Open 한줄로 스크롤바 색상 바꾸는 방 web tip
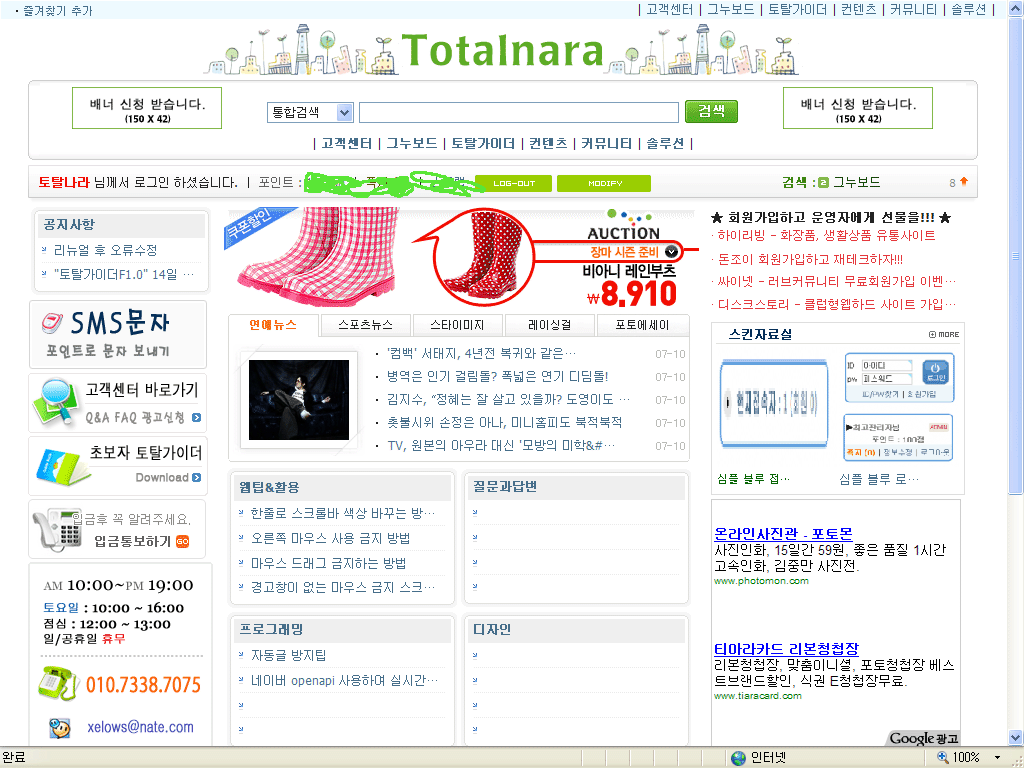 (x=343, y=513)
